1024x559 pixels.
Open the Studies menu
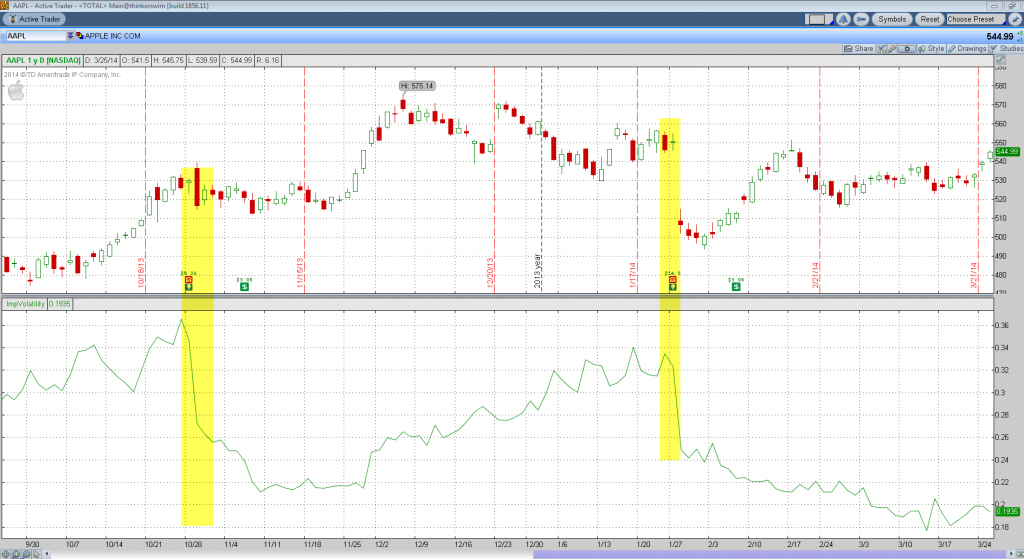(1006, 48)
